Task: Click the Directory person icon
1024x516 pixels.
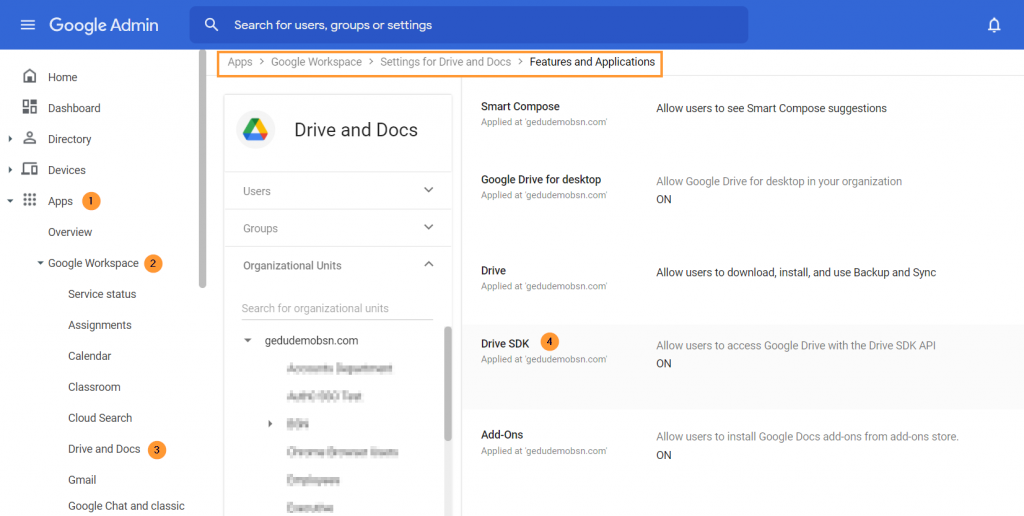Action: coord(29,138)
